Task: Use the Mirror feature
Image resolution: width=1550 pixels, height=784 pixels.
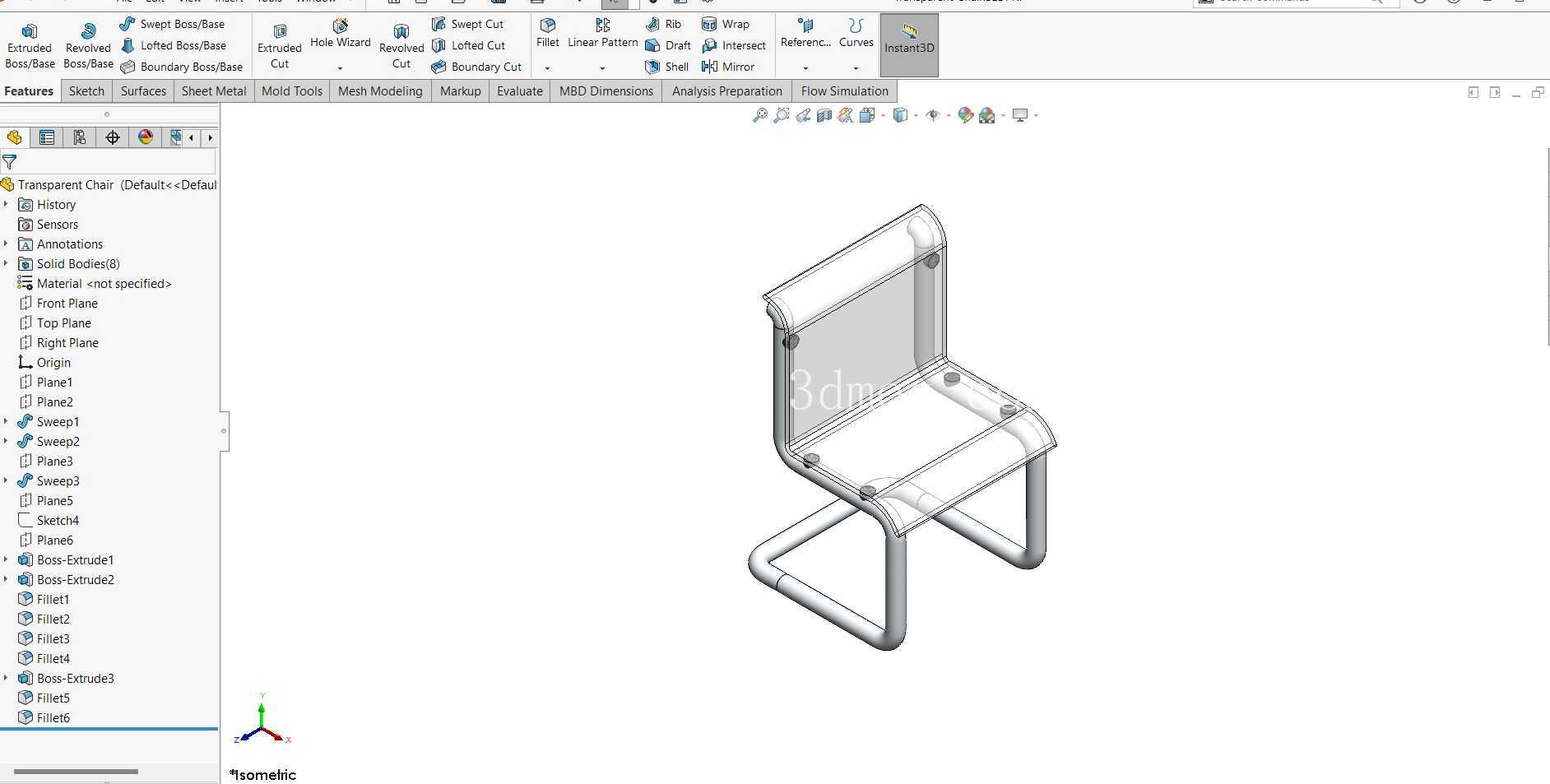Action: pos(728,67)
